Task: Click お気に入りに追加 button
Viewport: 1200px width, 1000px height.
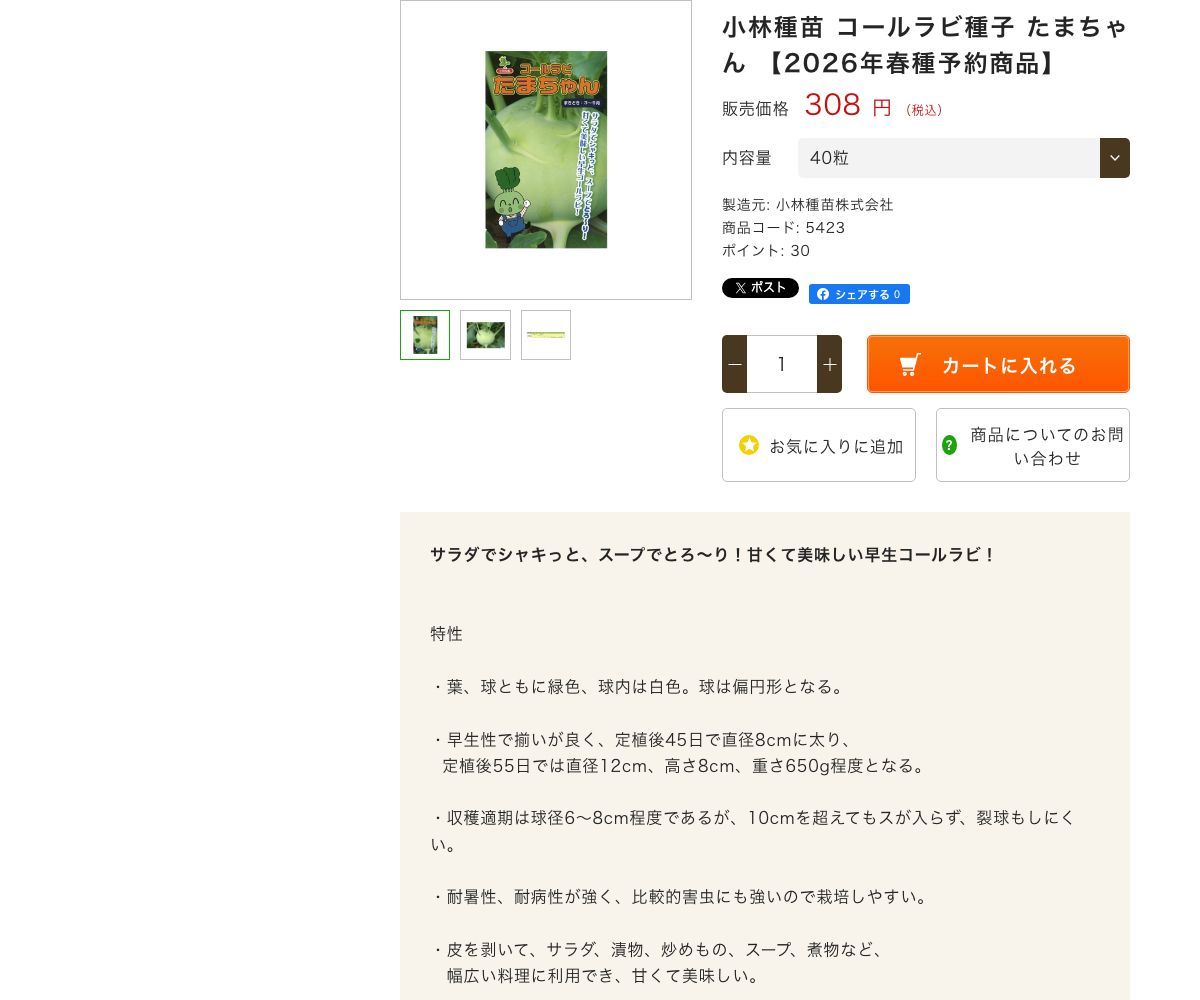Action: click(819, 445)
